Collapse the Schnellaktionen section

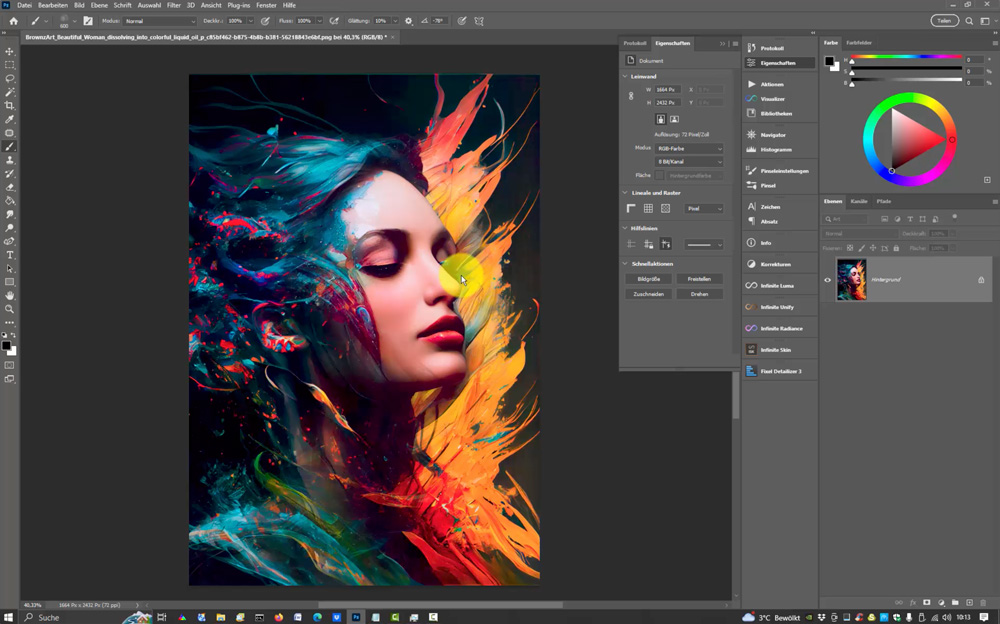(625, 263)
